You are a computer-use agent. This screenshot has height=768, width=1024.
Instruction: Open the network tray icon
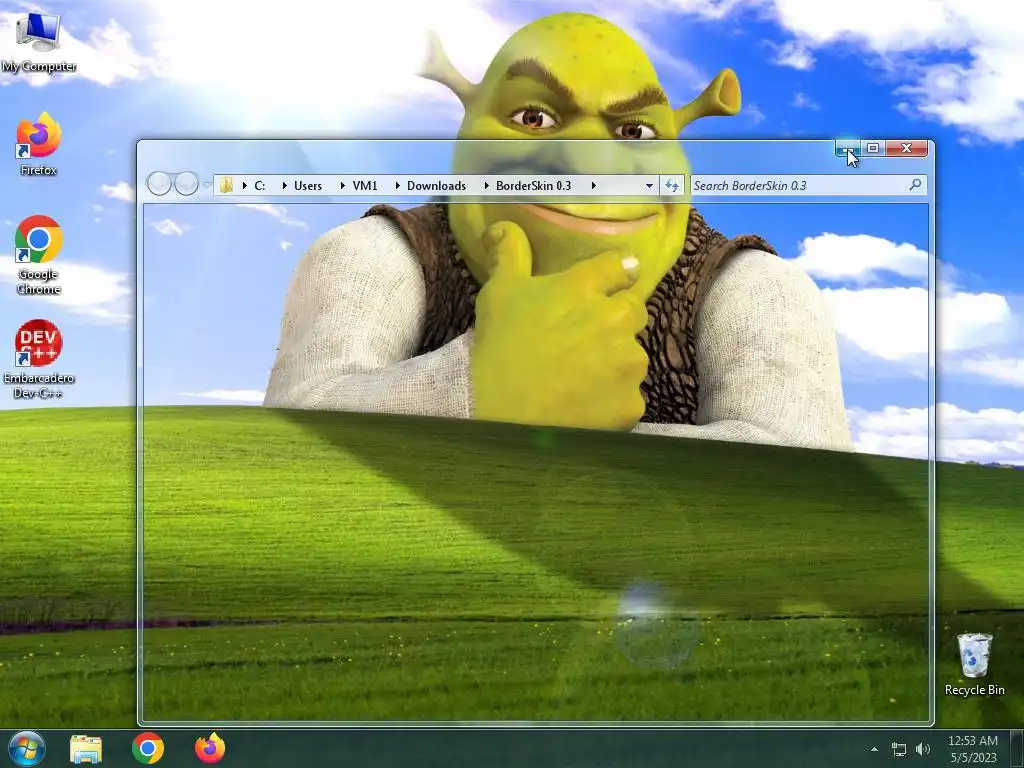899,749
